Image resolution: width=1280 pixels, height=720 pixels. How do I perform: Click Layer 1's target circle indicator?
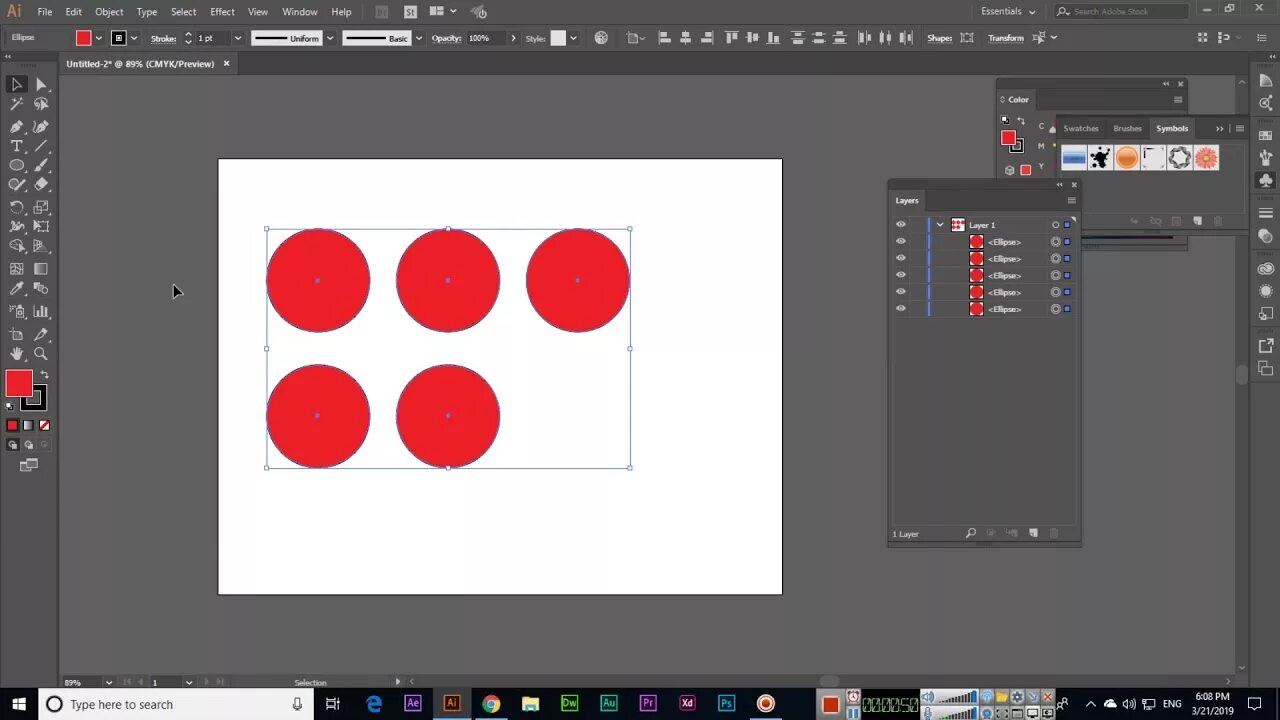click(1055, 225)
